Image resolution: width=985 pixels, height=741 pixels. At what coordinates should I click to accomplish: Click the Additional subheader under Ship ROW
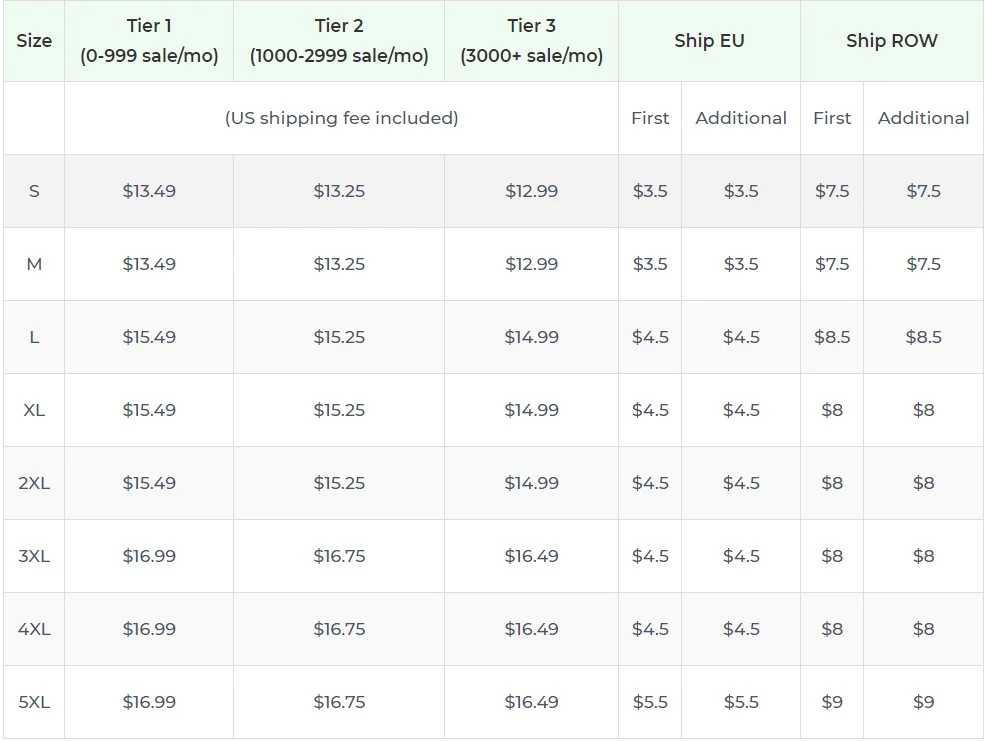(923, 118)
